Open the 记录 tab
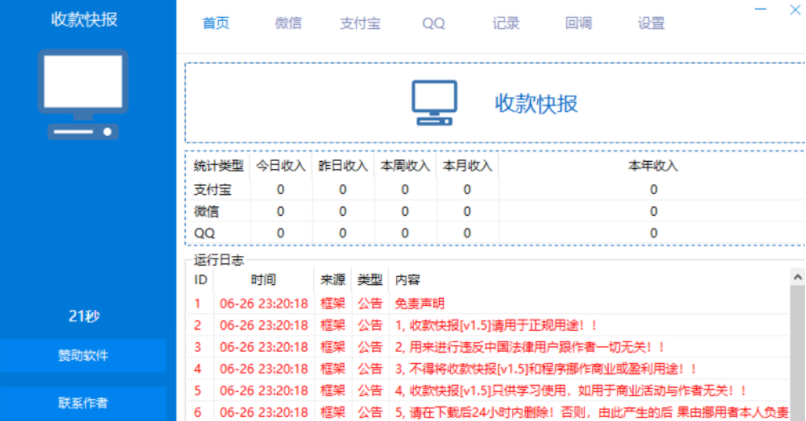 pos(506,23)
